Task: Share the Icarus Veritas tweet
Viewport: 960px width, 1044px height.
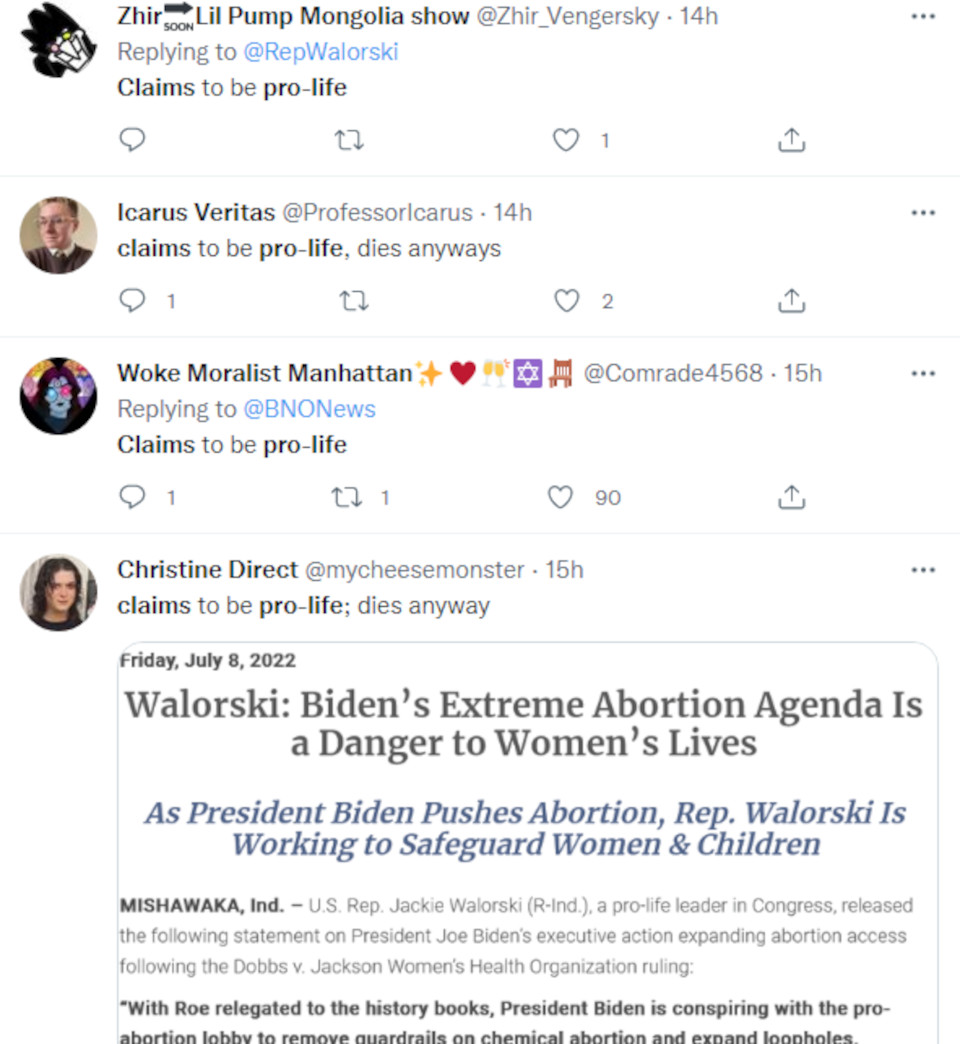Action: tap(792, 301)
